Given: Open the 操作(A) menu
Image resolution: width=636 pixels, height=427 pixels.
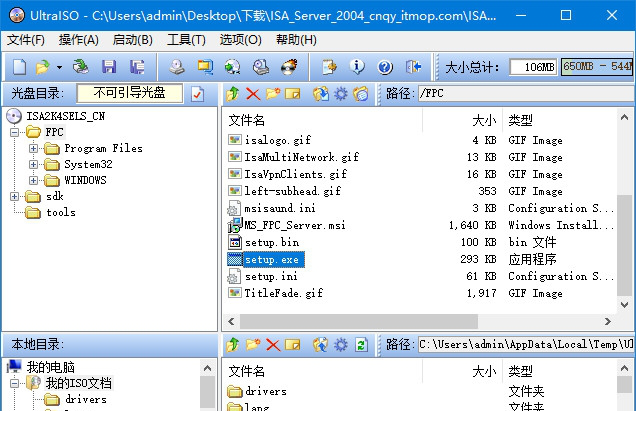Looking at the screenshot, I should (x=79, y=40).
